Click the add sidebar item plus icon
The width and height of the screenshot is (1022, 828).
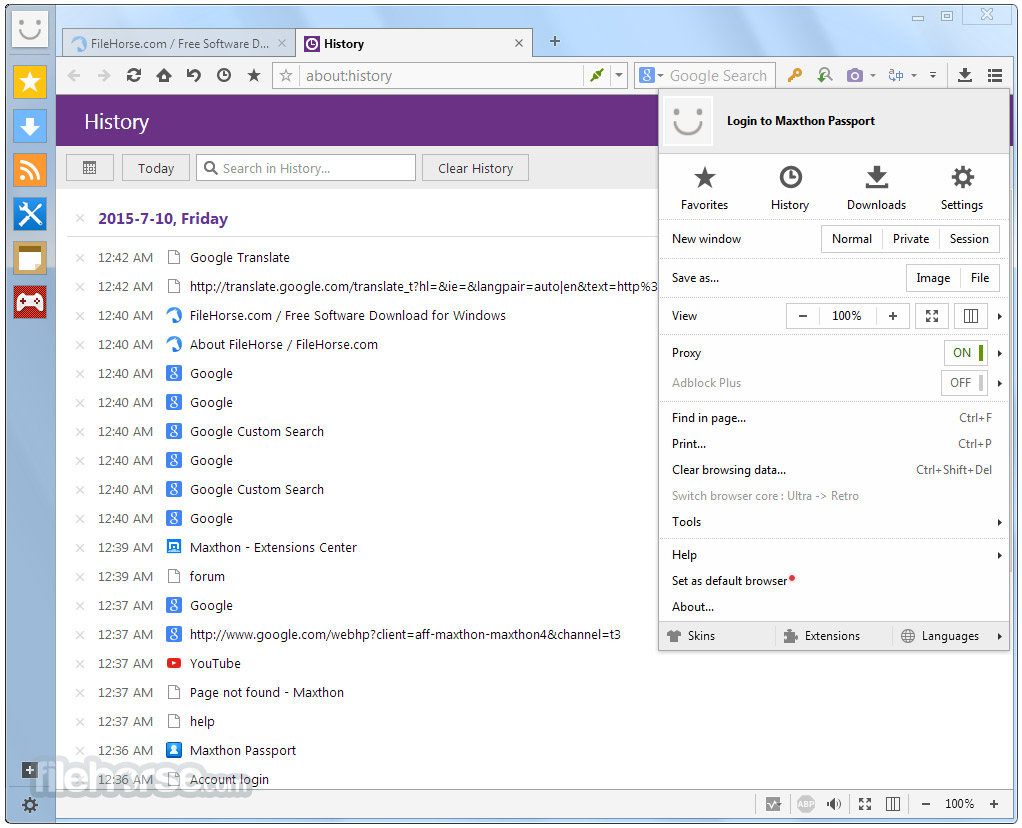(x=29, y=770)
